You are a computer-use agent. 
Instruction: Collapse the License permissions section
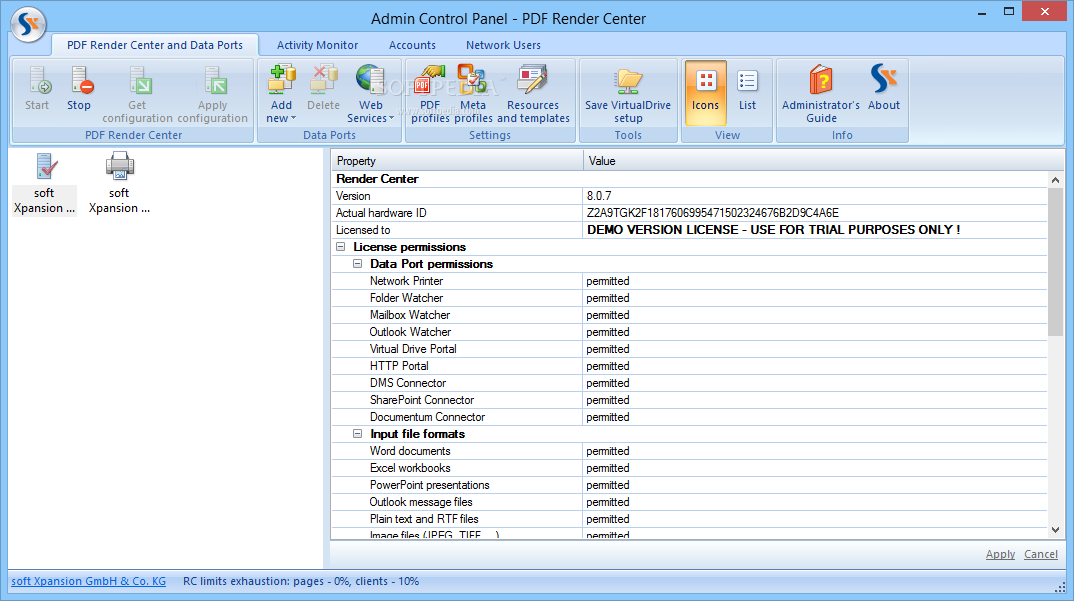coord(340,247)
